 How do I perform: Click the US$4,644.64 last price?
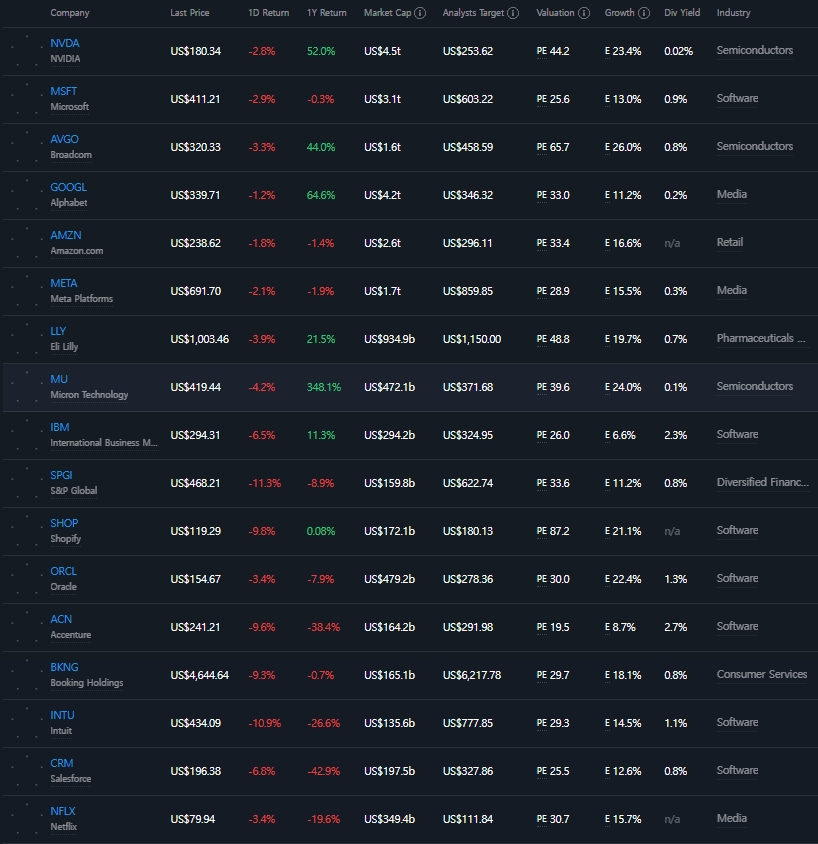pos(200,675)
